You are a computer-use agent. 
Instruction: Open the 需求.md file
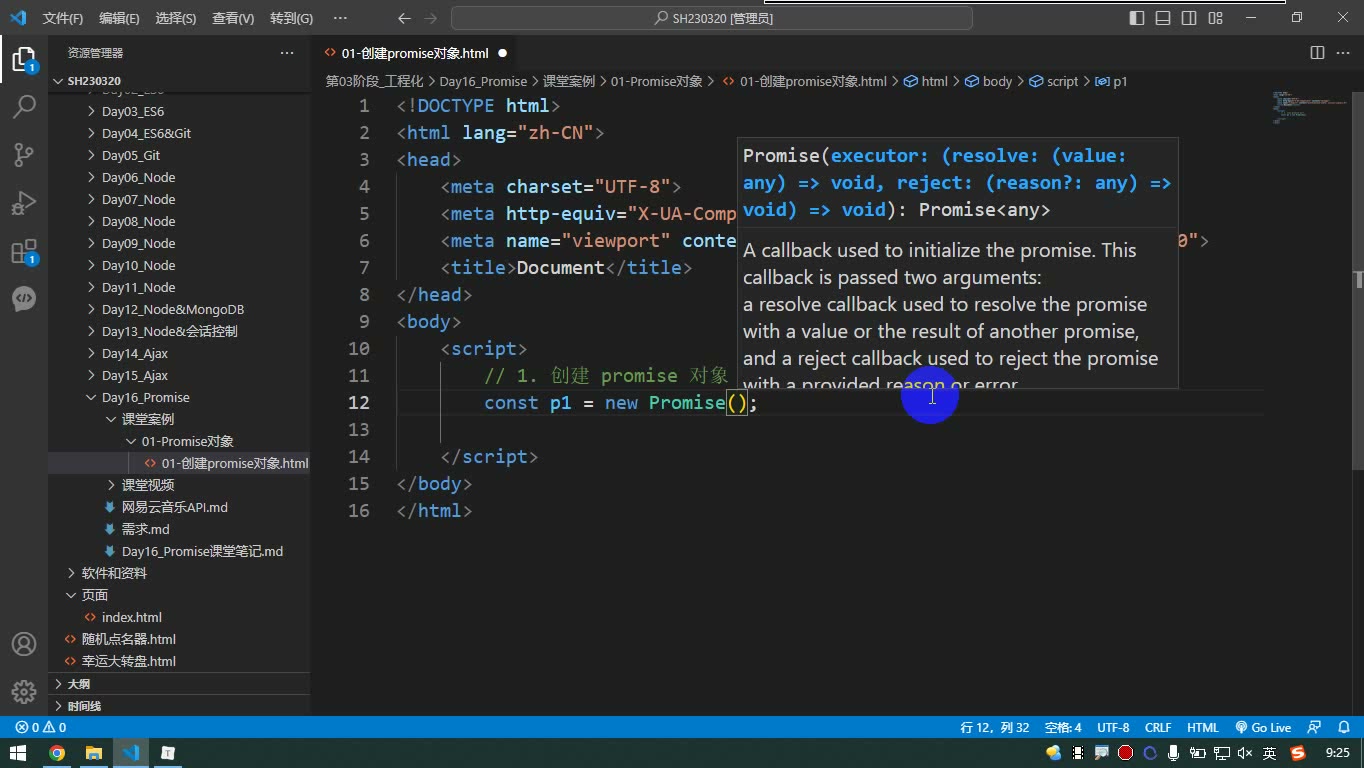point(146,529)
